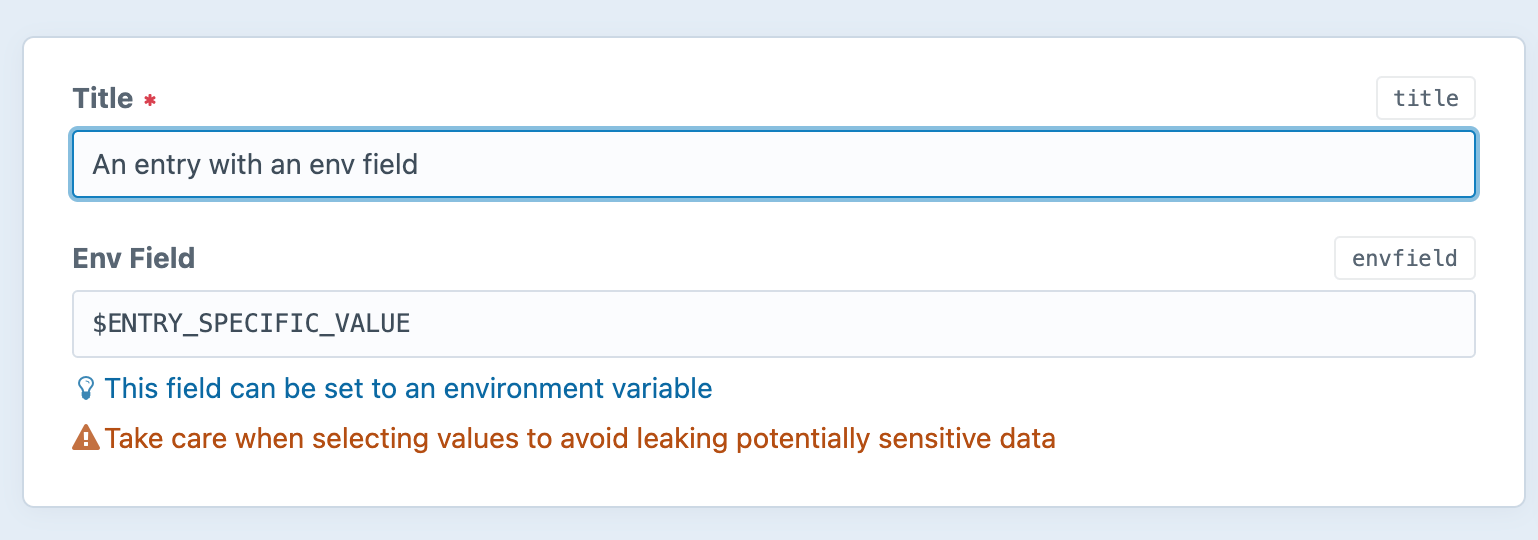Screen dimensions: 1538x540
Task: Click the $ENTRY_SPECIFIC_VALUE text
Action: click(251, 324)
